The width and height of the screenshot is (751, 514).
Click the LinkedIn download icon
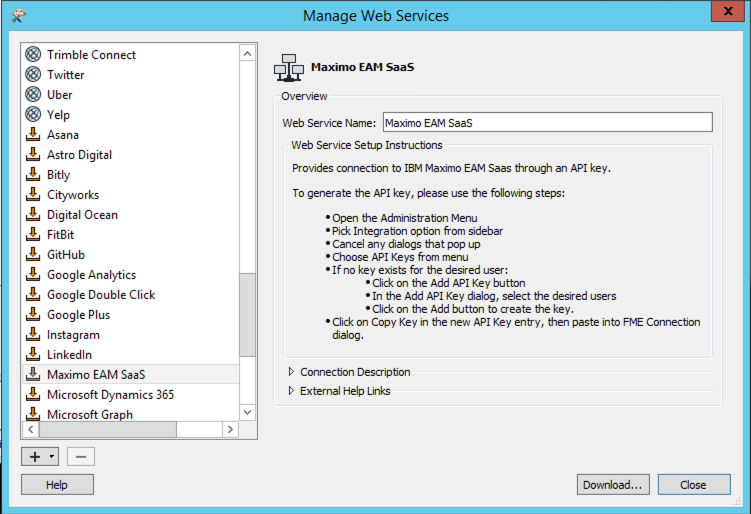point(33,354)
